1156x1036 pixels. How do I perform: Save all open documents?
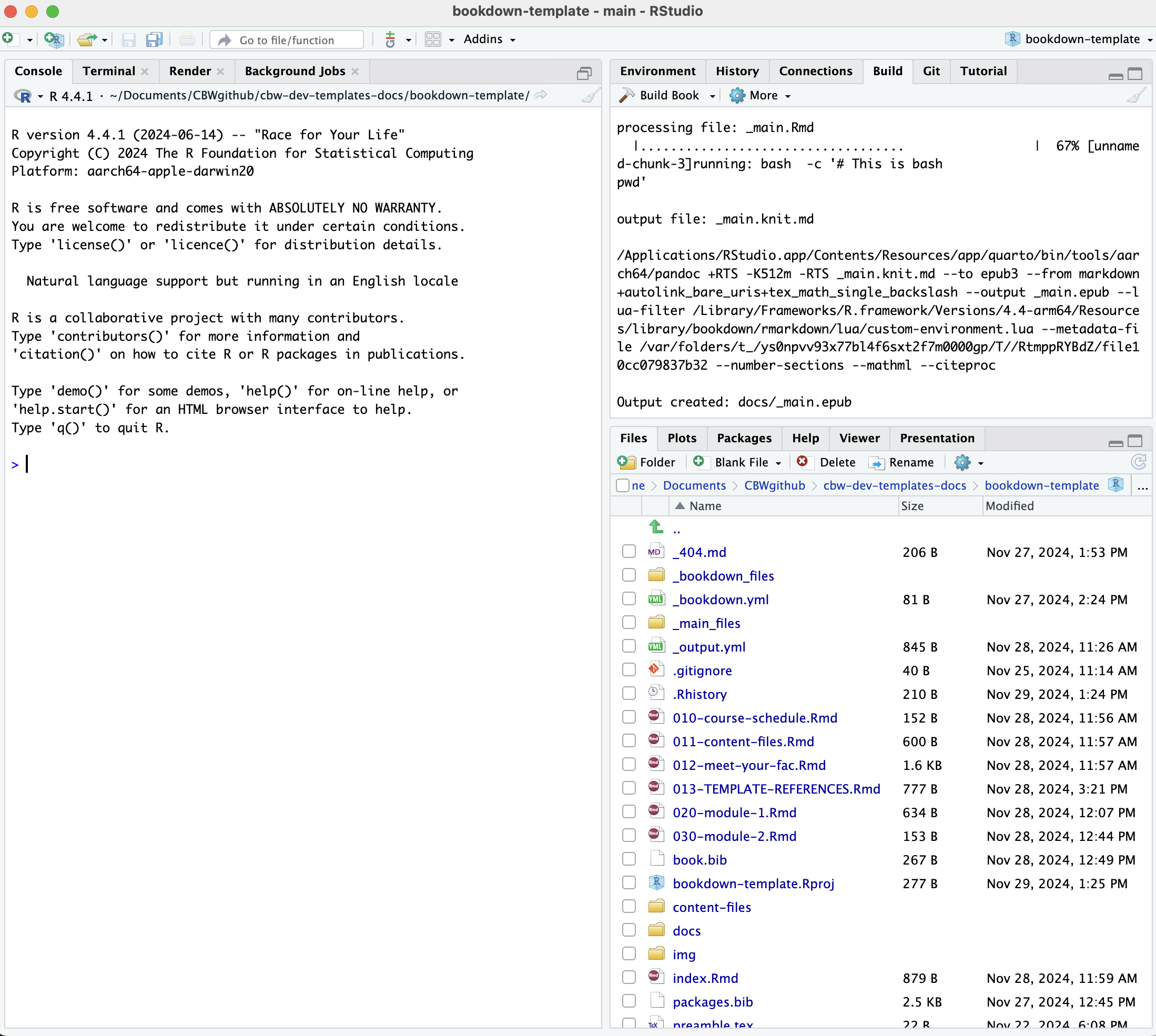(x=154, y=39)
